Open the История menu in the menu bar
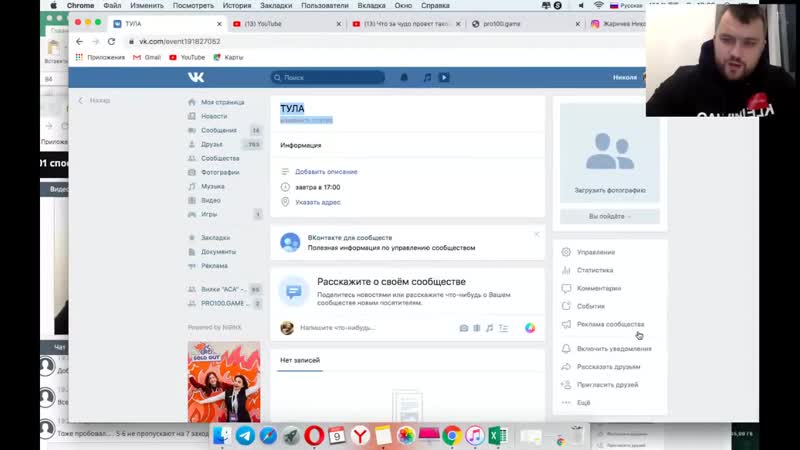This screenshot has width=800, height=450. (237, 6)
